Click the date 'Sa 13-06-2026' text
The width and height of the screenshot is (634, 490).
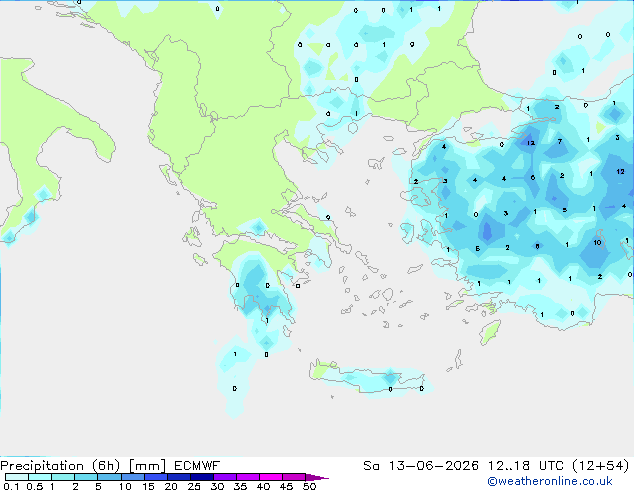coord(421,466)
